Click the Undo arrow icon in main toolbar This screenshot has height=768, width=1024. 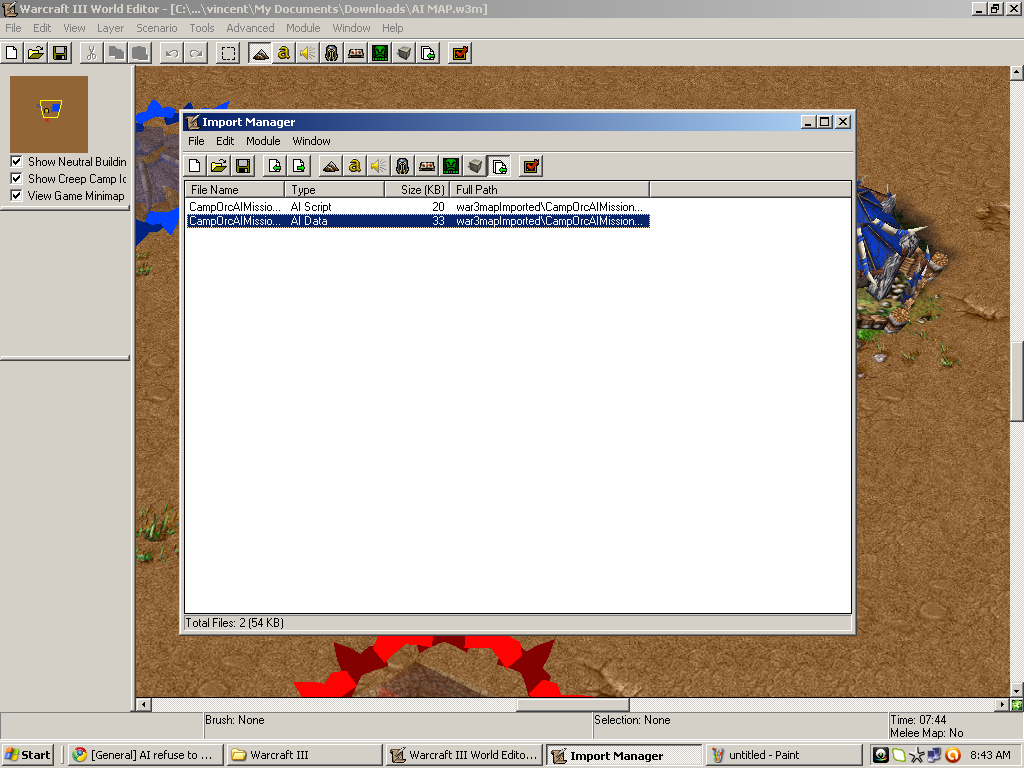(x=172, y=53)
